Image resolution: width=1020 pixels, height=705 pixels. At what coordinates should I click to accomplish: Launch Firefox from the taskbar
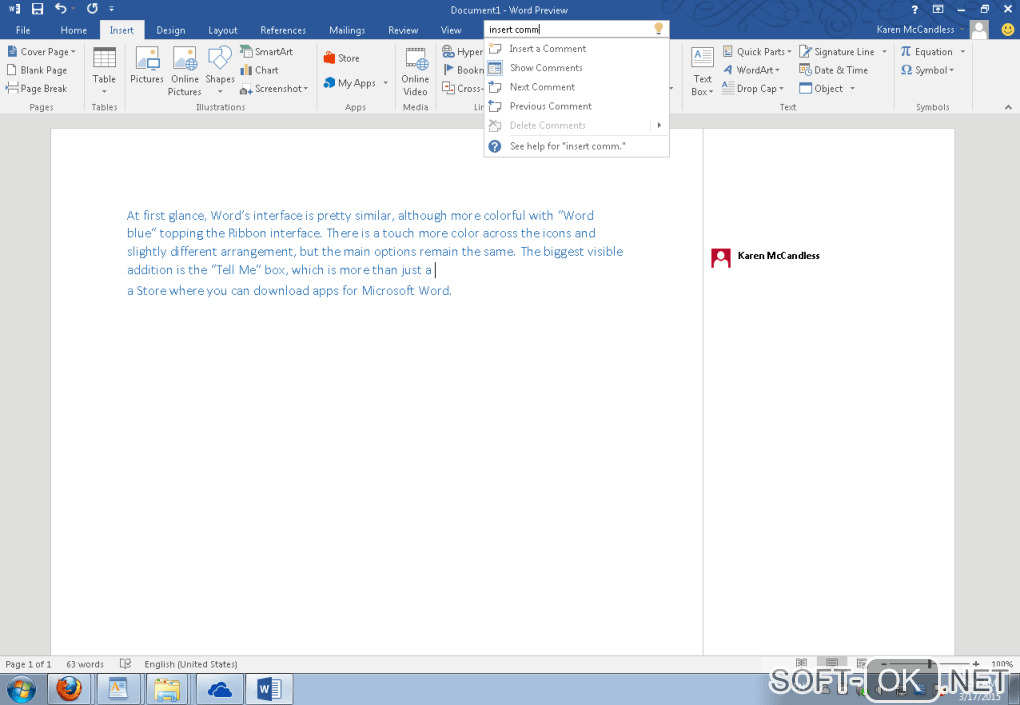pos(68,689)
